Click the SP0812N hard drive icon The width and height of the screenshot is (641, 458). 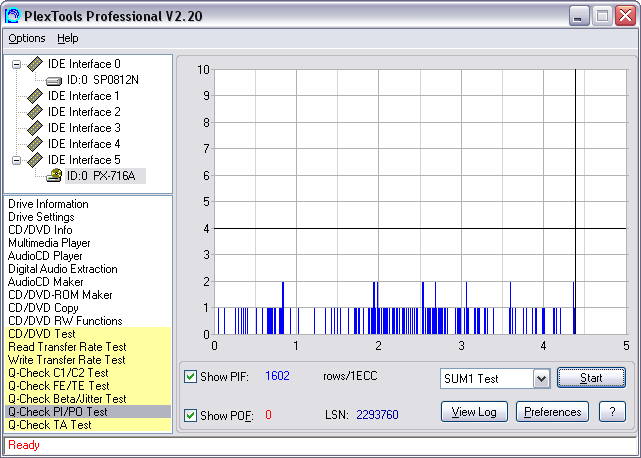[54, 81]
